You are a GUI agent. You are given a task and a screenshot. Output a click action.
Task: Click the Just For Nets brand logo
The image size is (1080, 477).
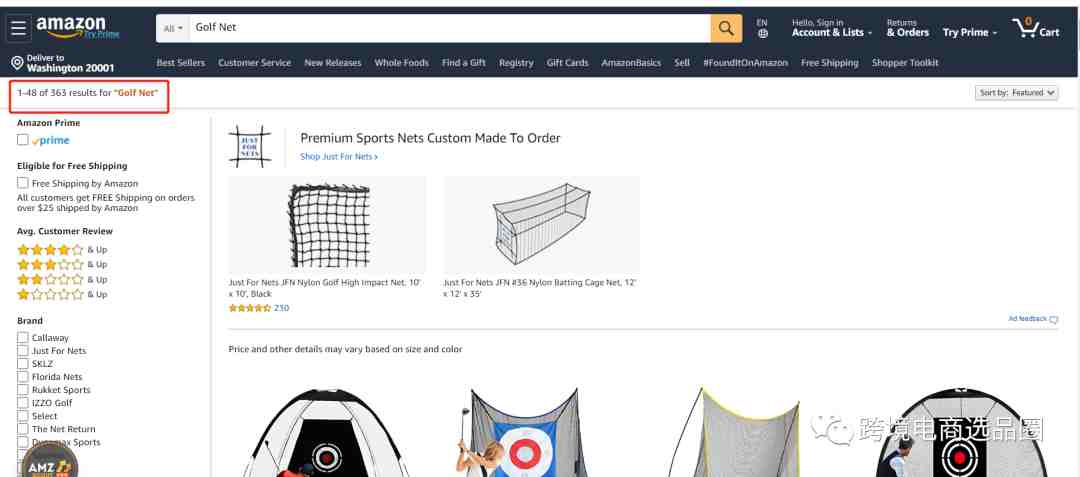coord(249,146)
